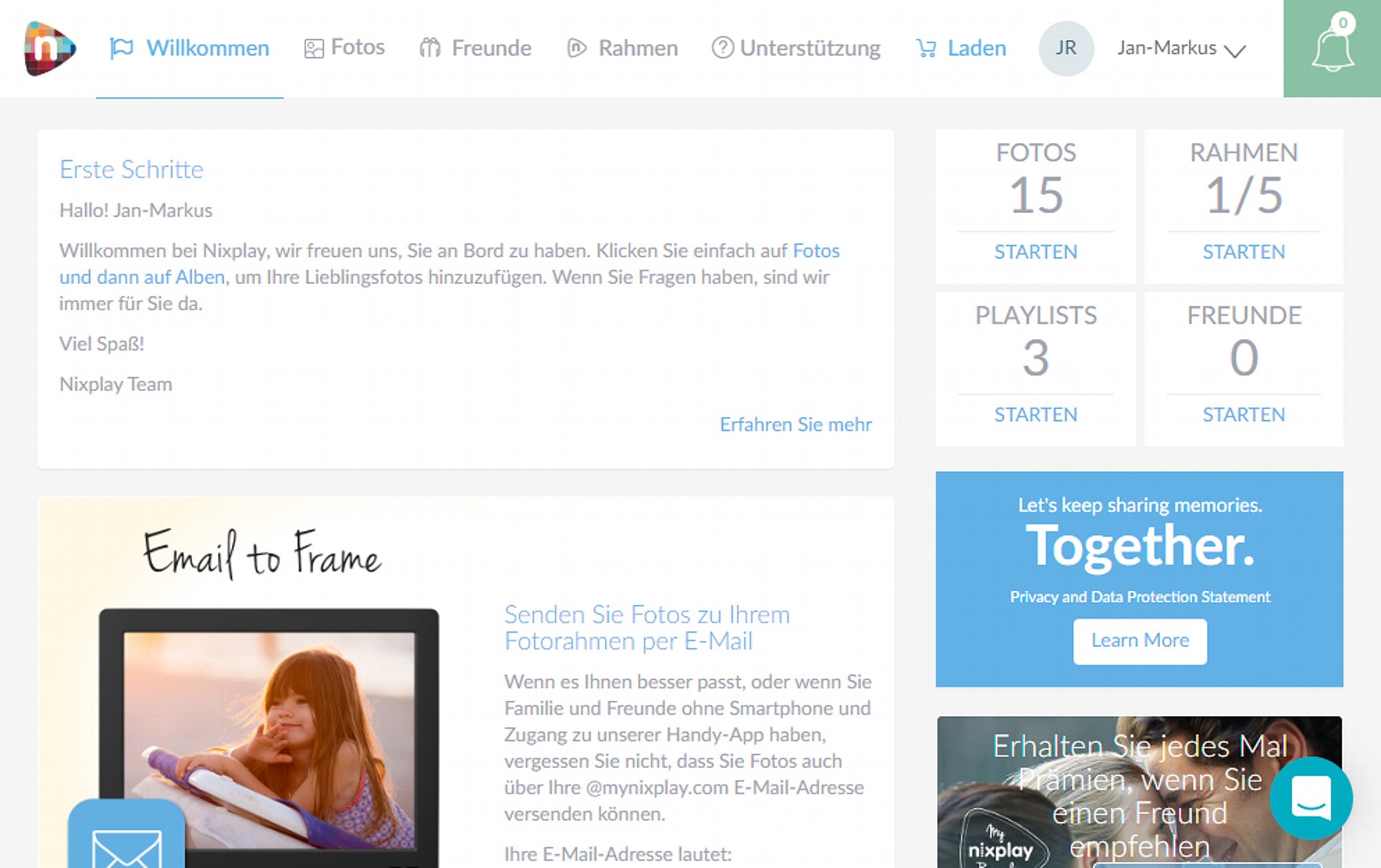Switch to the Freunde tab

[476, 48]
